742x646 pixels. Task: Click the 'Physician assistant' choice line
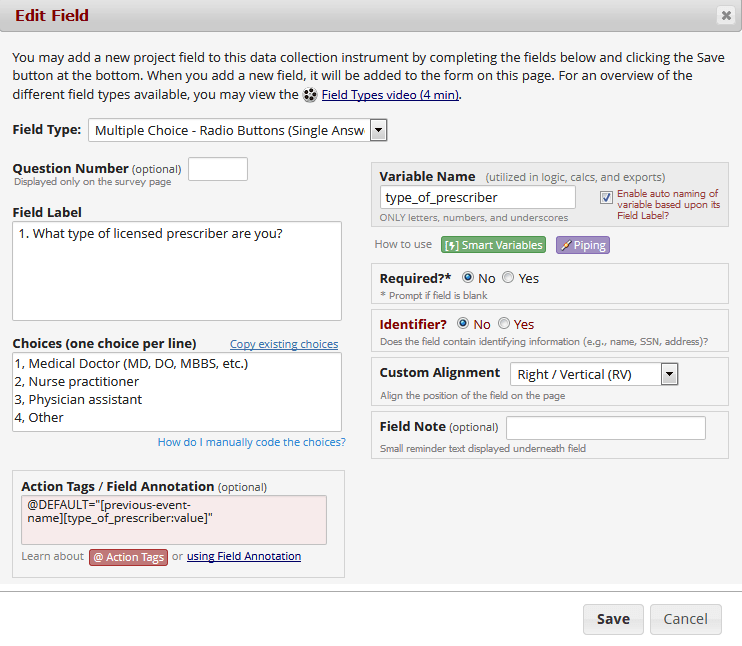pyautogui.click(x=78, y=399)
